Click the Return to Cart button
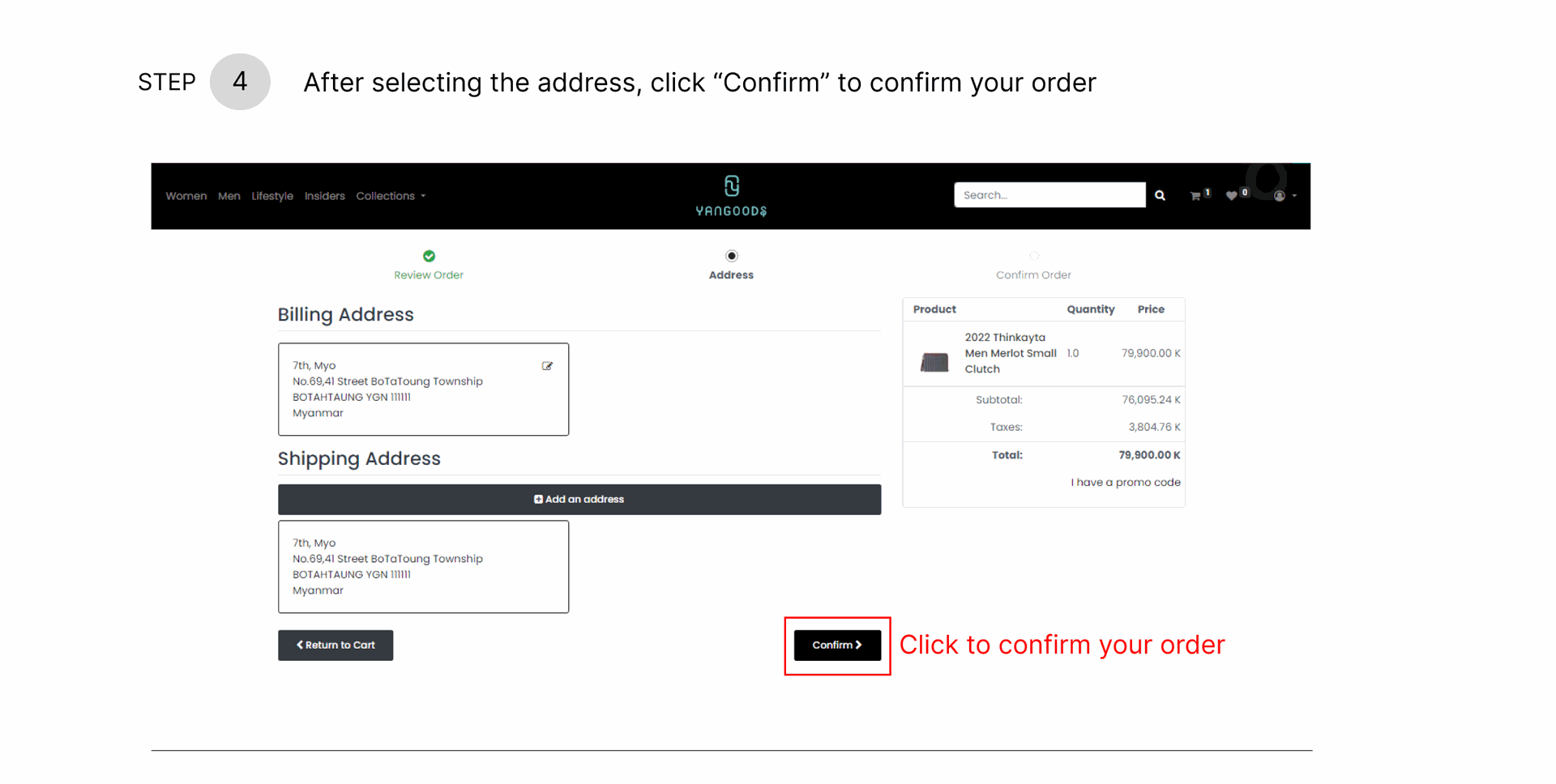Image resolution: width=1556 pixels, height=784 pixels. pyautogui.click(x=336, y=645)
